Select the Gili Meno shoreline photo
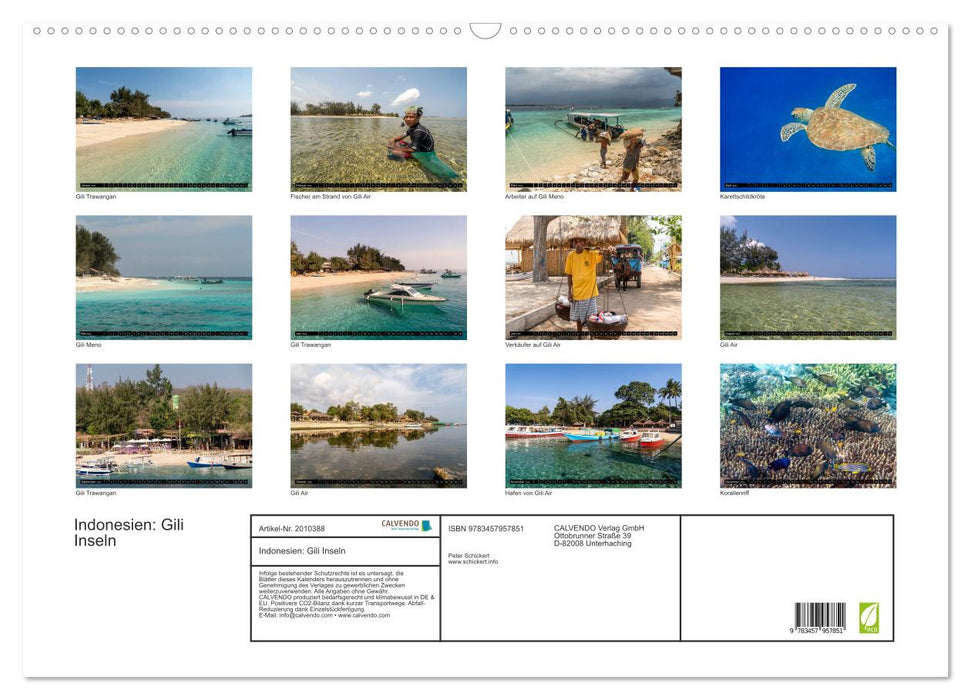971x700 pixels. 164,277
